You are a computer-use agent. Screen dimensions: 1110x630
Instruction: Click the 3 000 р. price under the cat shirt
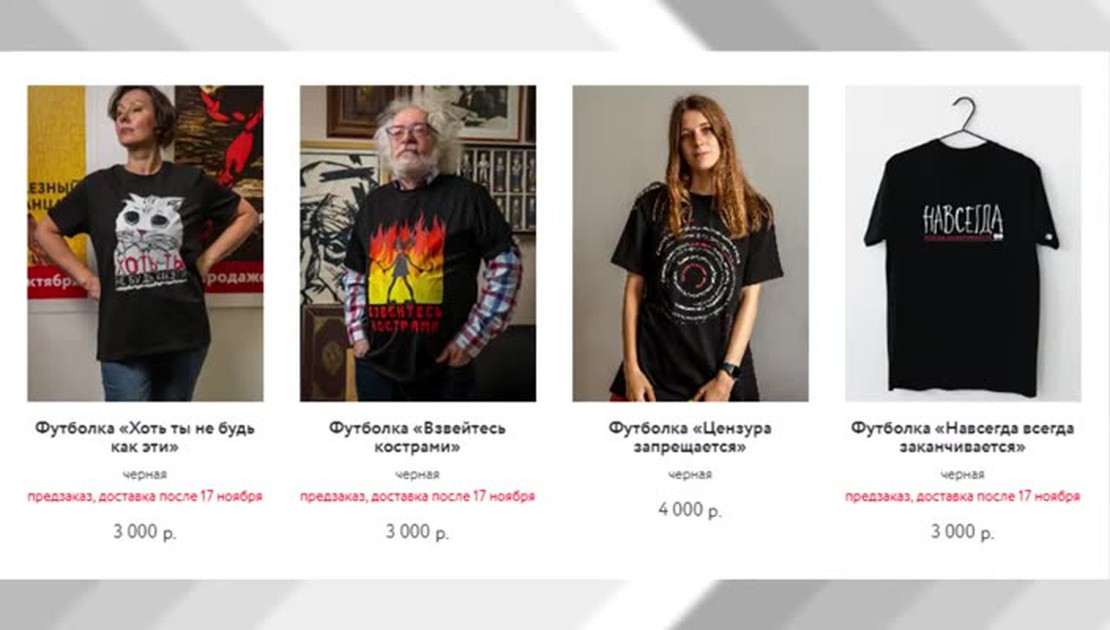145,532
